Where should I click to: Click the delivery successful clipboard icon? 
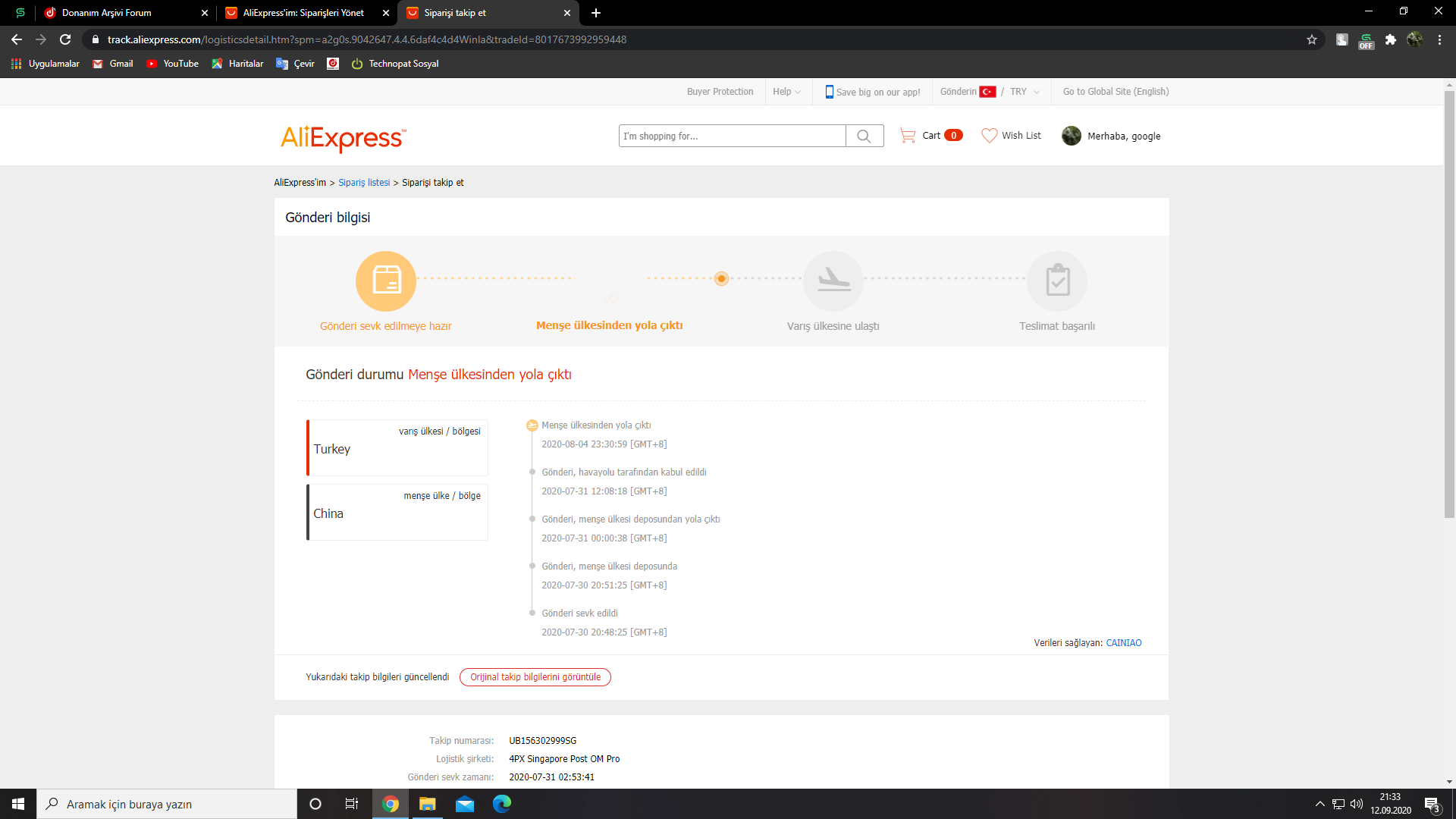point(1057,281)
